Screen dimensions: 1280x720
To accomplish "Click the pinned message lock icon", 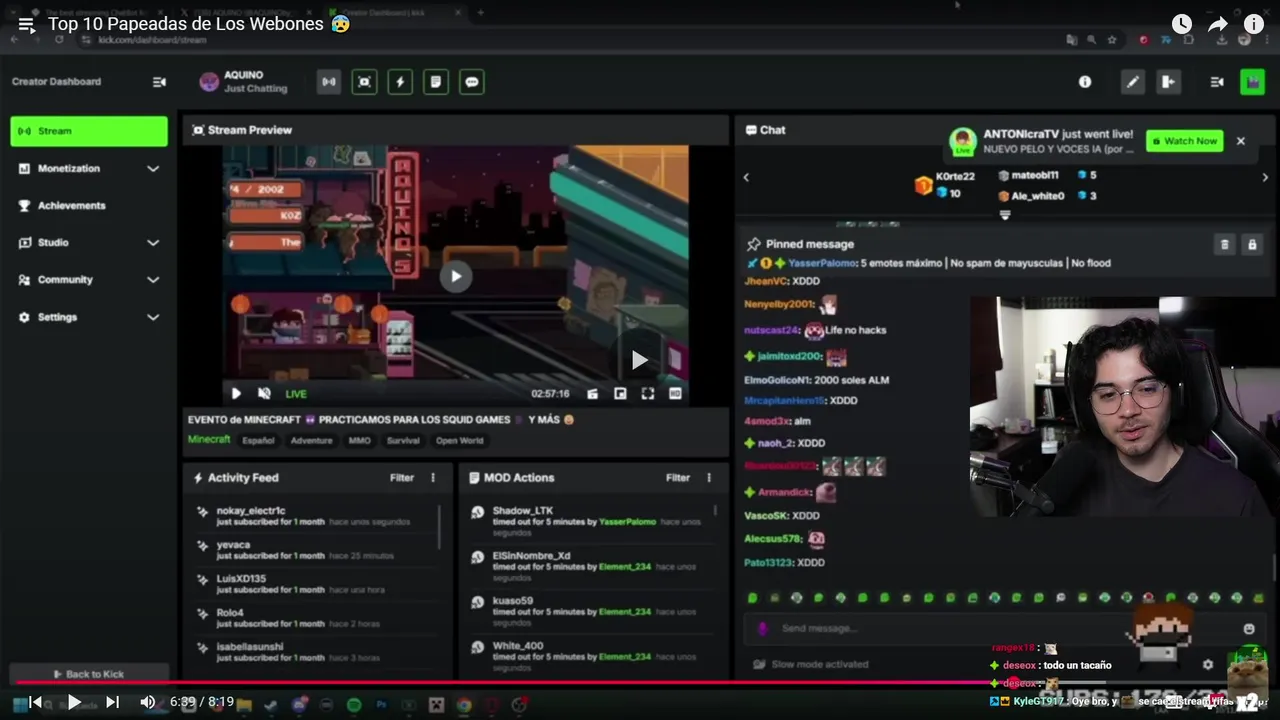I will click(1251, 244).
